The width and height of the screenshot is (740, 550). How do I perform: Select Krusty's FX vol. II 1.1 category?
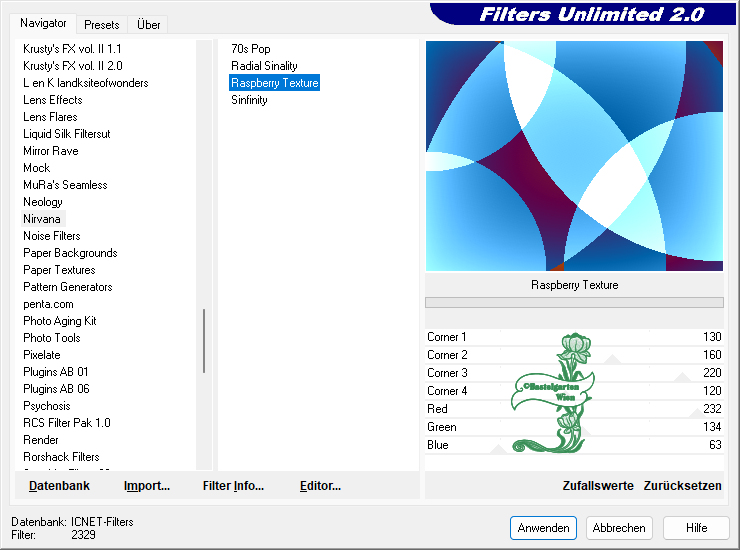pos(72,49)
